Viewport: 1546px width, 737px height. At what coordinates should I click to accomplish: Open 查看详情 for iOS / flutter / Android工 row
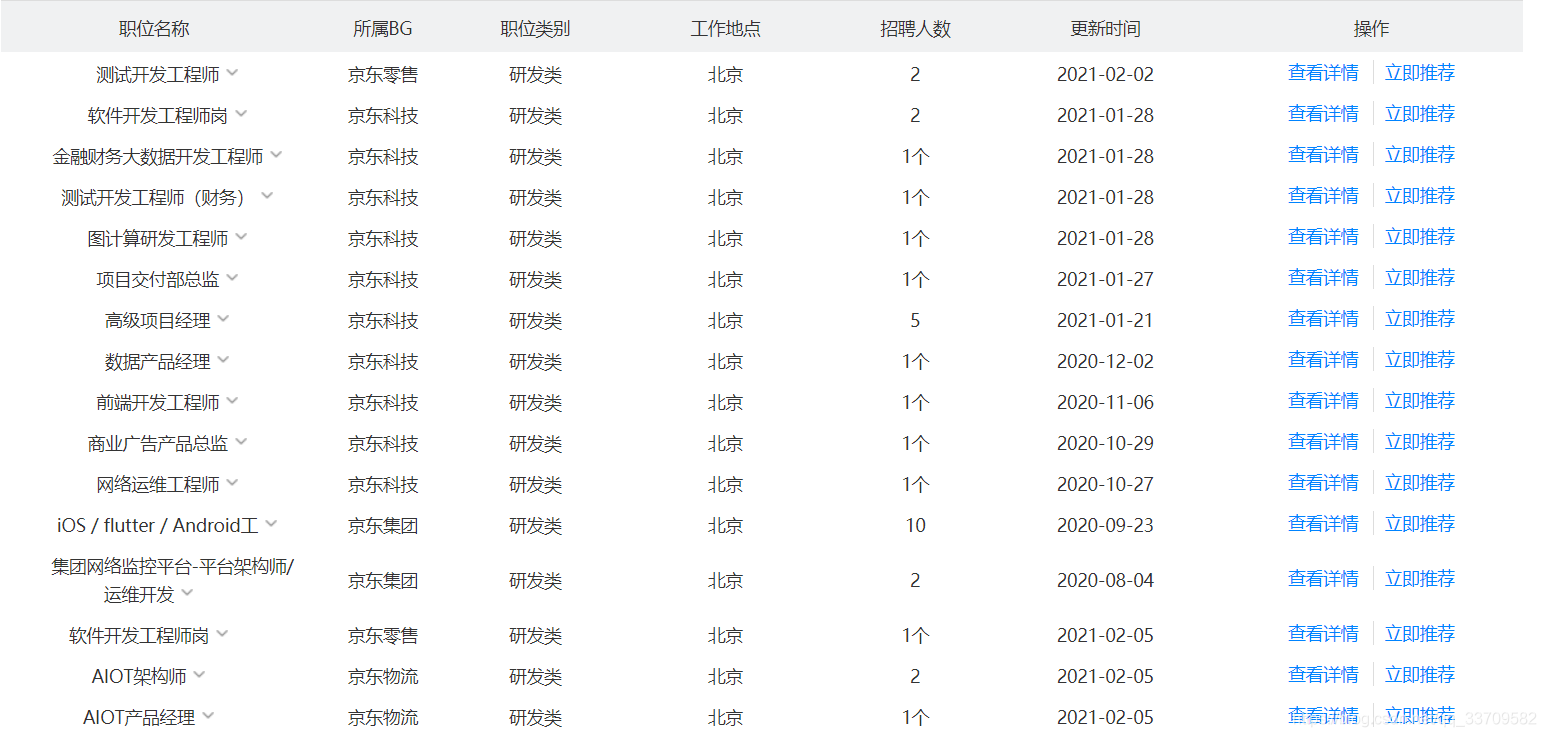click(1323, 524)
